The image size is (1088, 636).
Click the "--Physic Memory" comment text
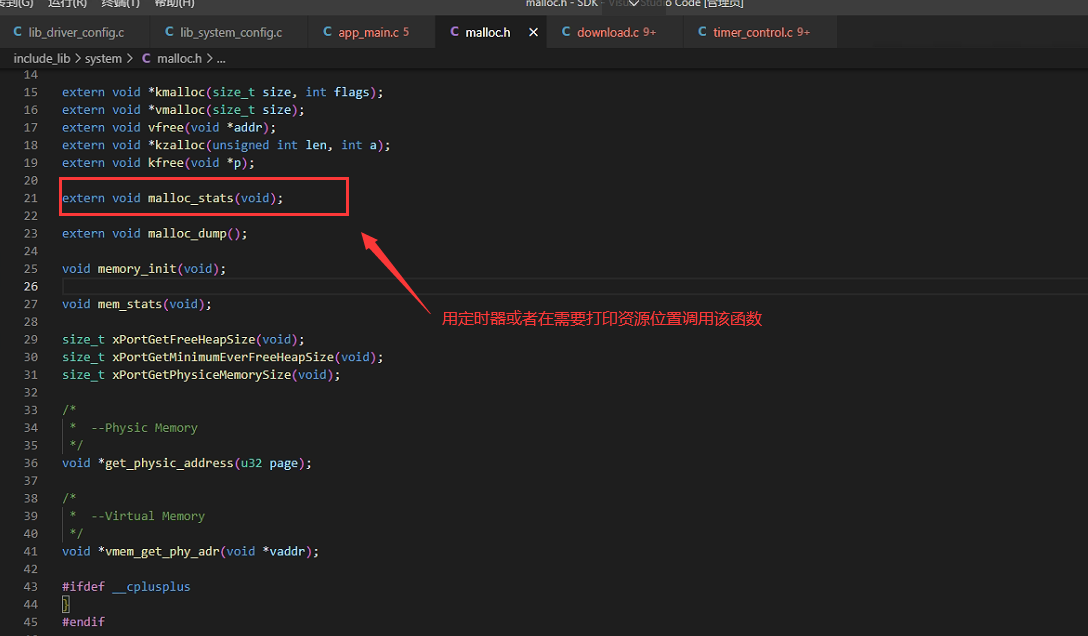click(144, 428)
